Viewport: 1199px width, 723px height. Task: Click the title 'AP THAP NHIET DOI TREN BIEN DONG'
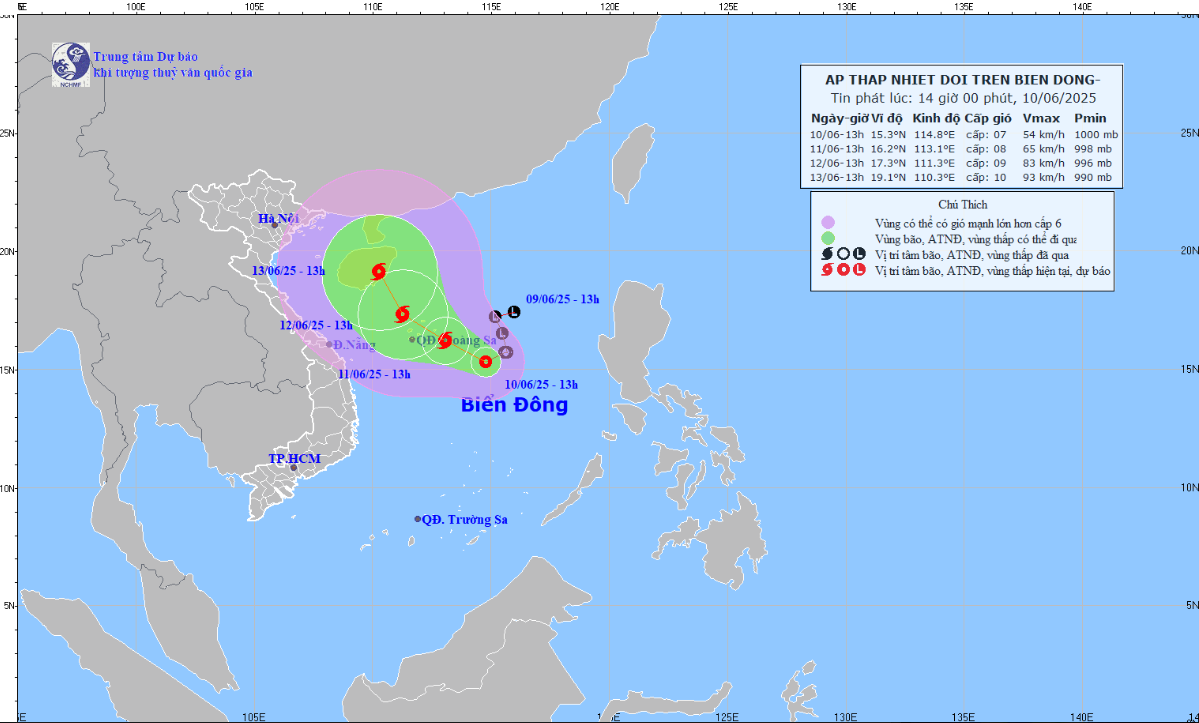(x=963, y=79)
